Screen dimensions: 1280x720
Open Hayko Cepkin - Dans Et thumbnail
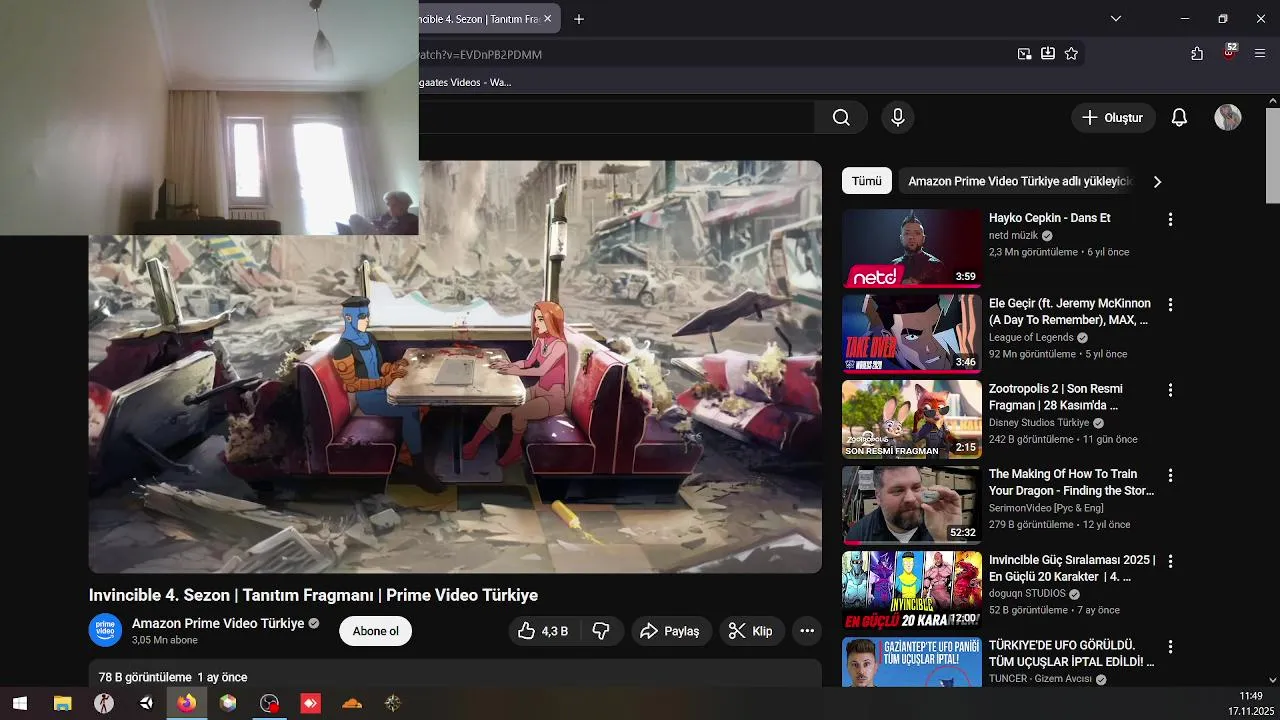pyautogui.click(x=912, y=248)
